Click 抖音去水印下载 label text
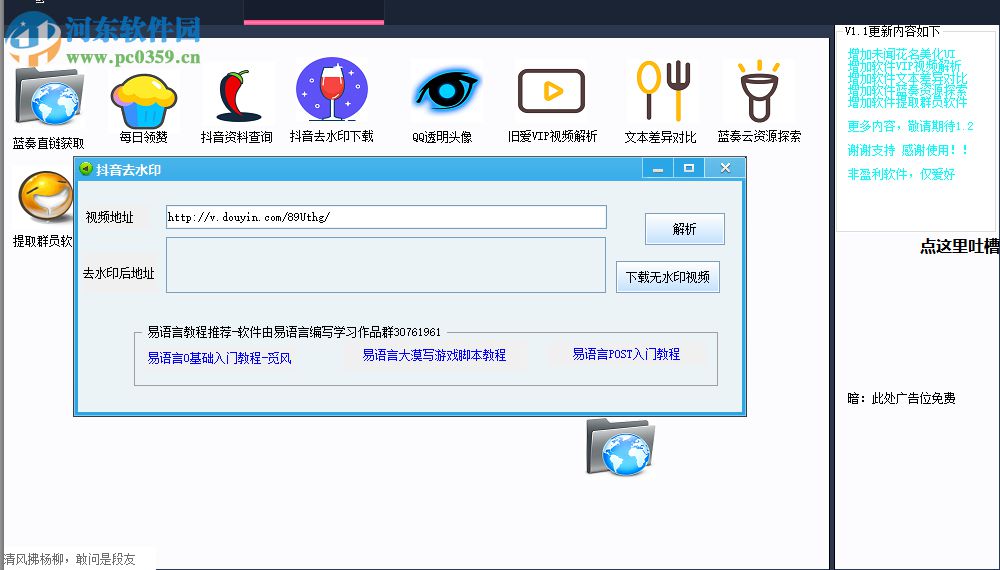The height and width of the screenshot is (570, 1000). (332, 136)
